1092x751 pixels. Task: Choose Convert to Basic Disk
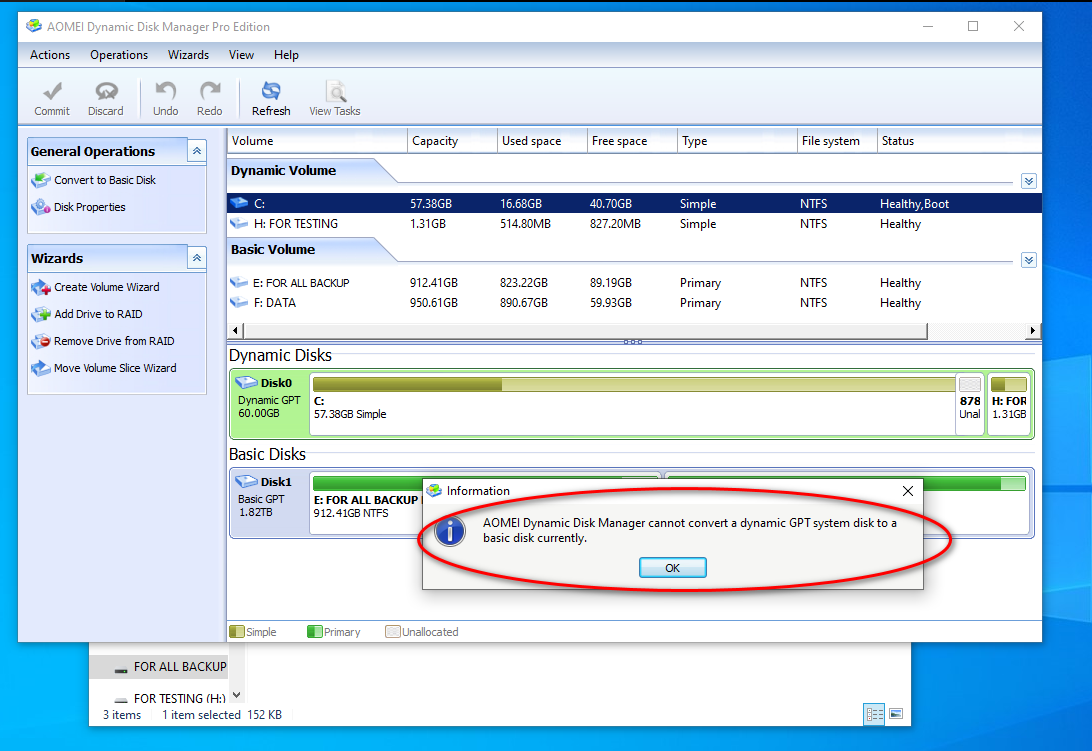click(94, 180)
